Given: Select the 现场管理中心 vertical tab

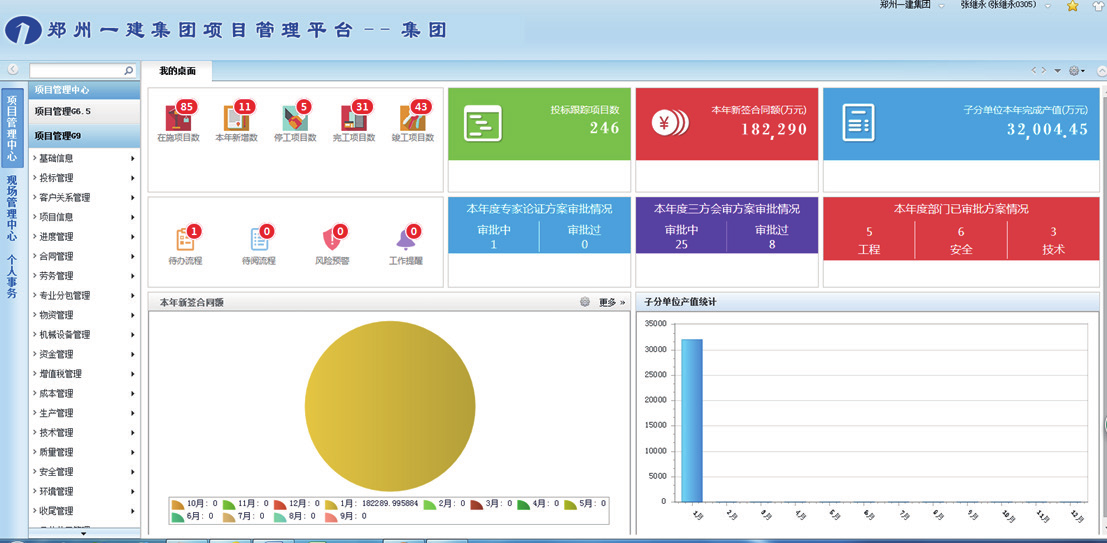Looking at the screenshot, I should click(x=12, y=207).
